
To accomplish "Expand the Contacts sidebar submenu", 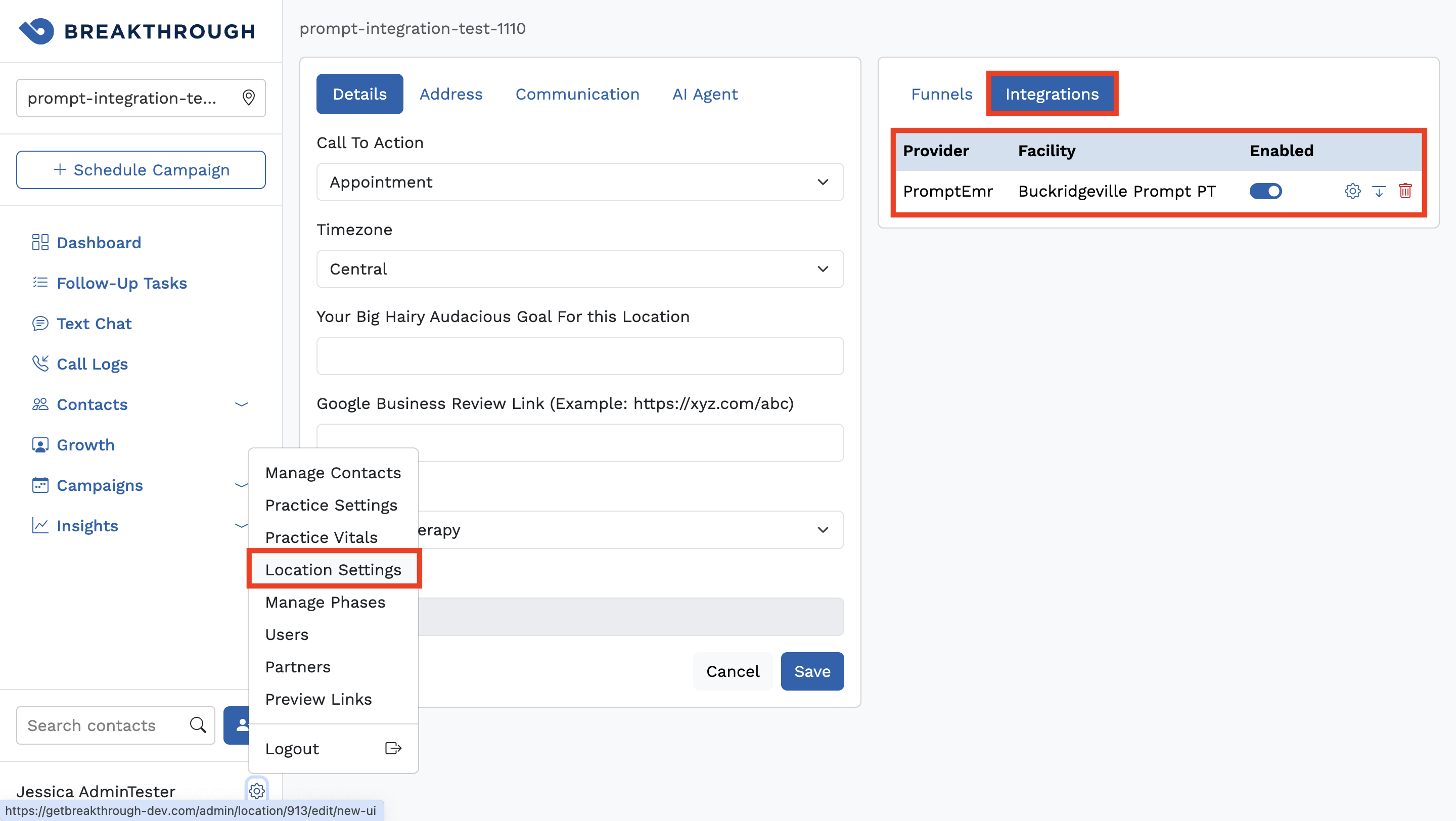I will point(241,404).
